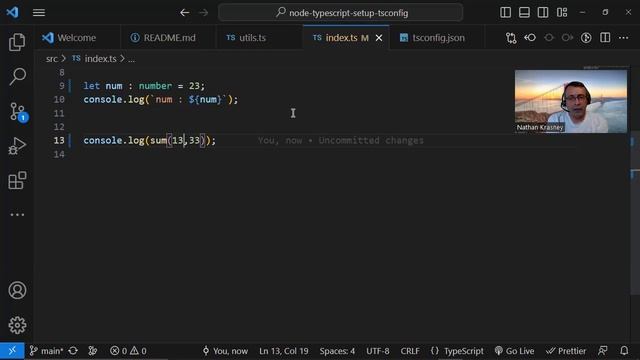Change indentation via Spaces: 4
The image size is (640, 360).
[x=337, y=351]
